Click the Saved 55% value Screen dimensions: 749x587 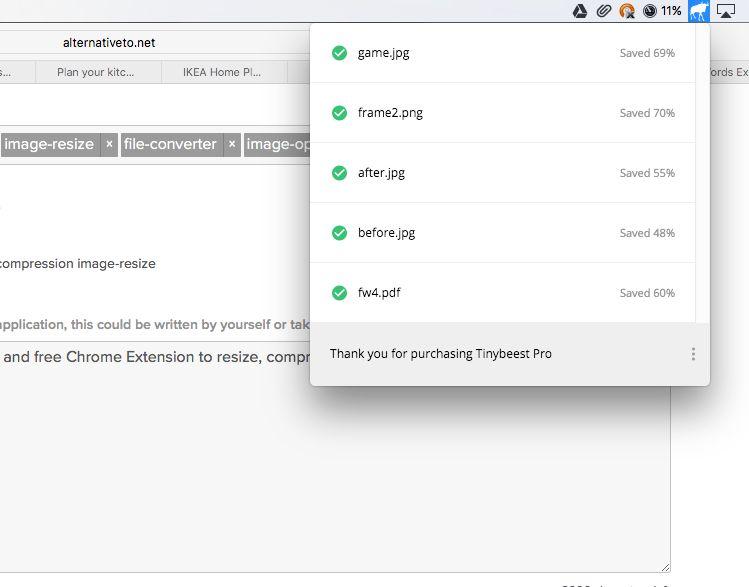[647, 173]
